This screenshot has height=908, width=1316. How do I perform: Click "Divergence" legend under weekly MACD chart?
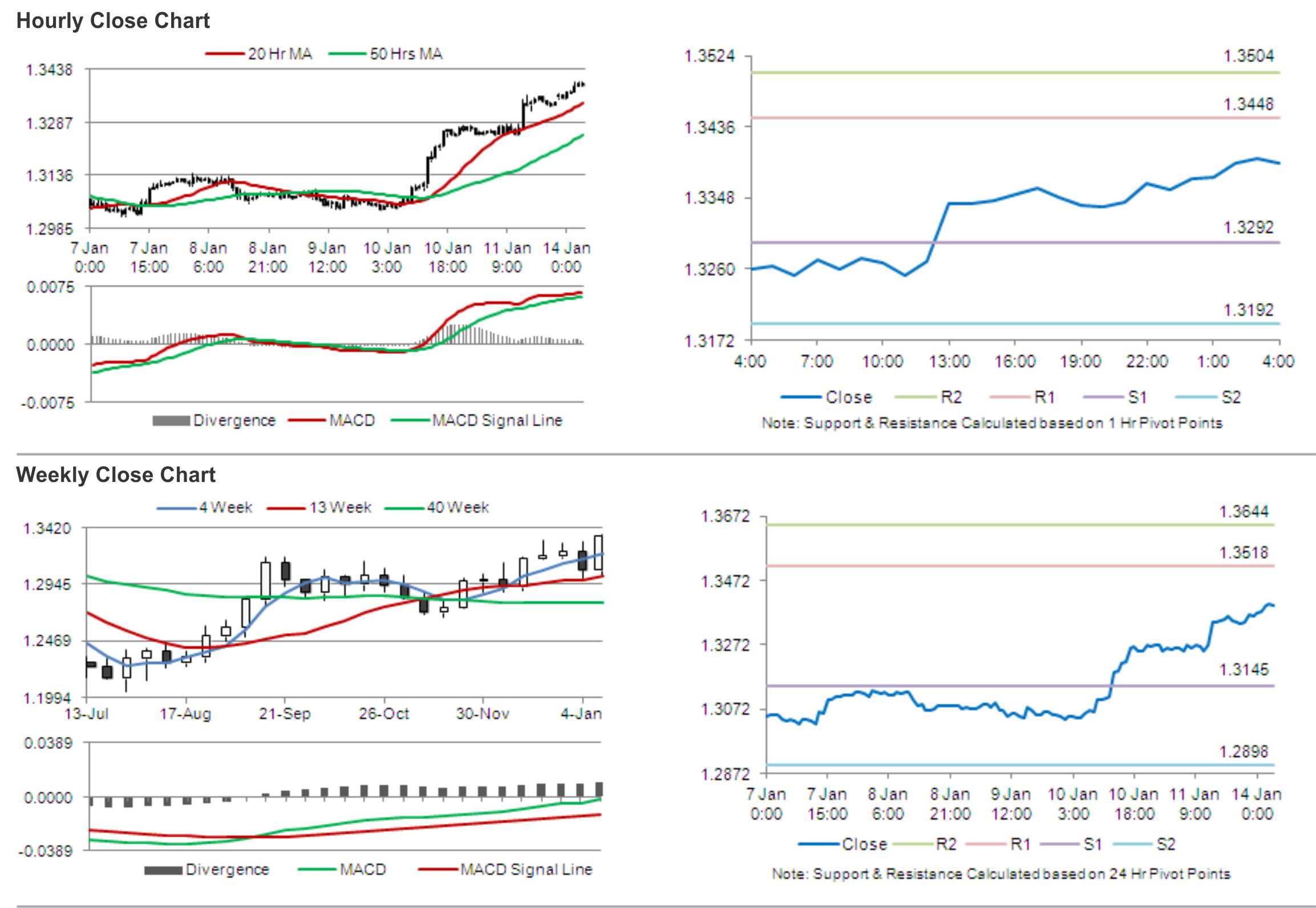click(207, 870)
